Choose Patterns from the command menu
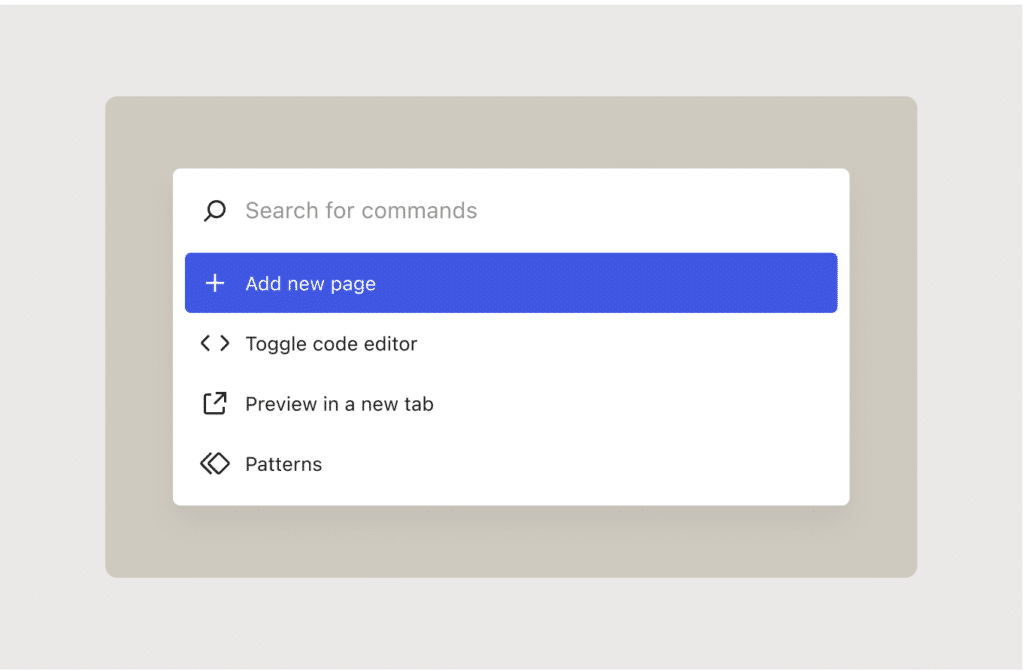The image size is (1024, 671). click(x=283, y=463)
